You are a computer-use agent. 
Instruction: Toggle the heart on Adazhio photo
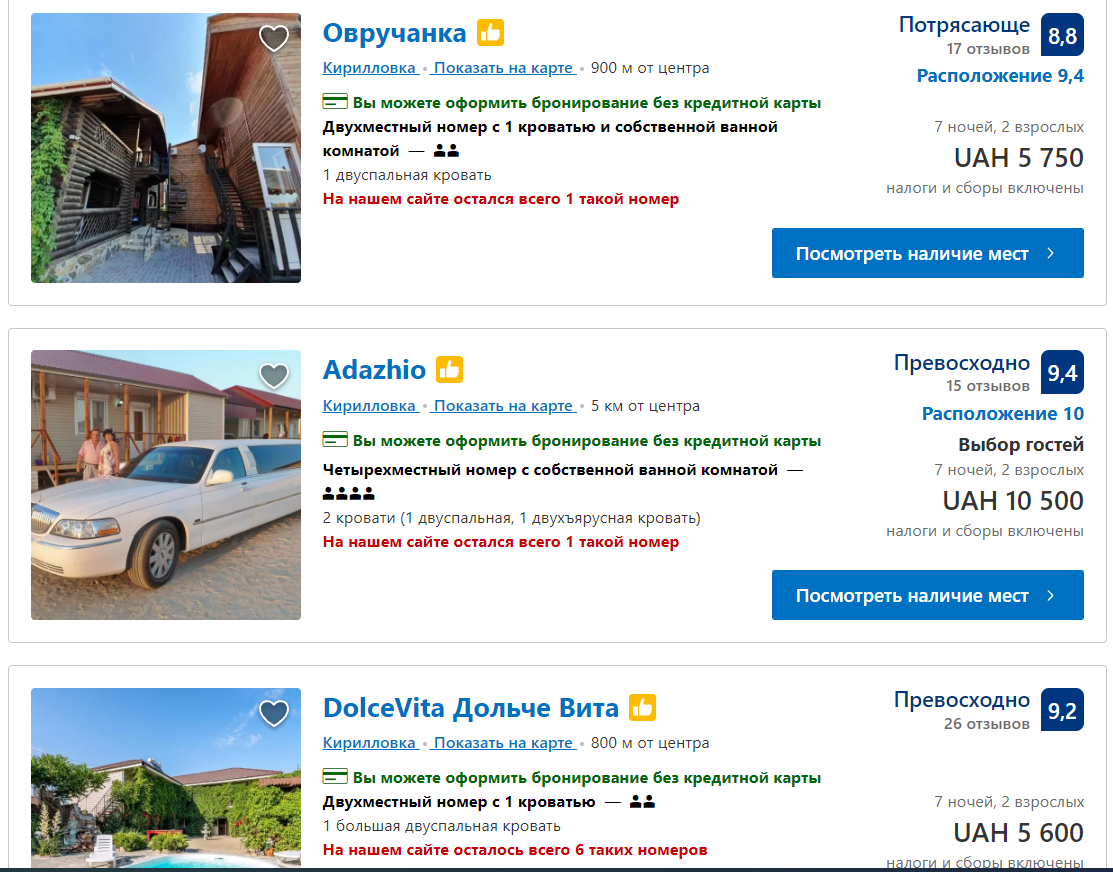273,376
